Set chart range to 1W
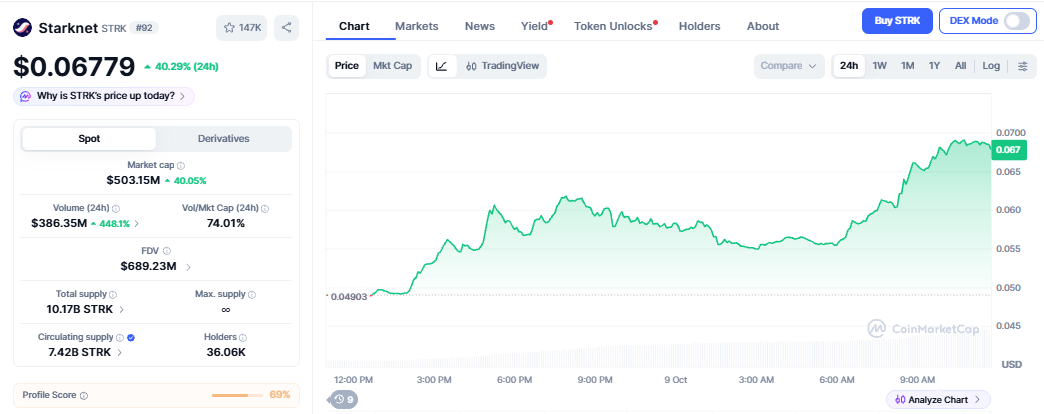The width and height of the screenshot is (1044, 414). point(880,66)
